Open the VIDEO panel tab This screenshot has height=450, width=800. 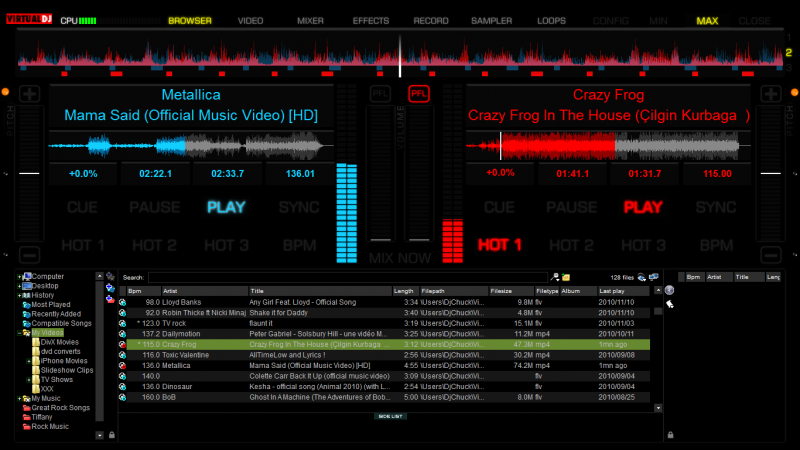[x=251, y=21]
